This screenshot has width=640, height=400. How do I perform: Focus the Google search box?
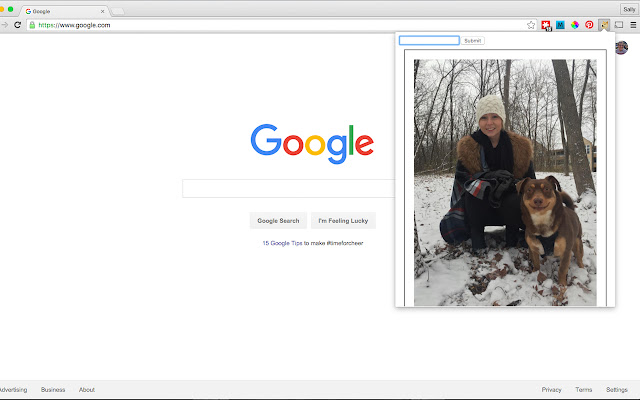point(289,189)
